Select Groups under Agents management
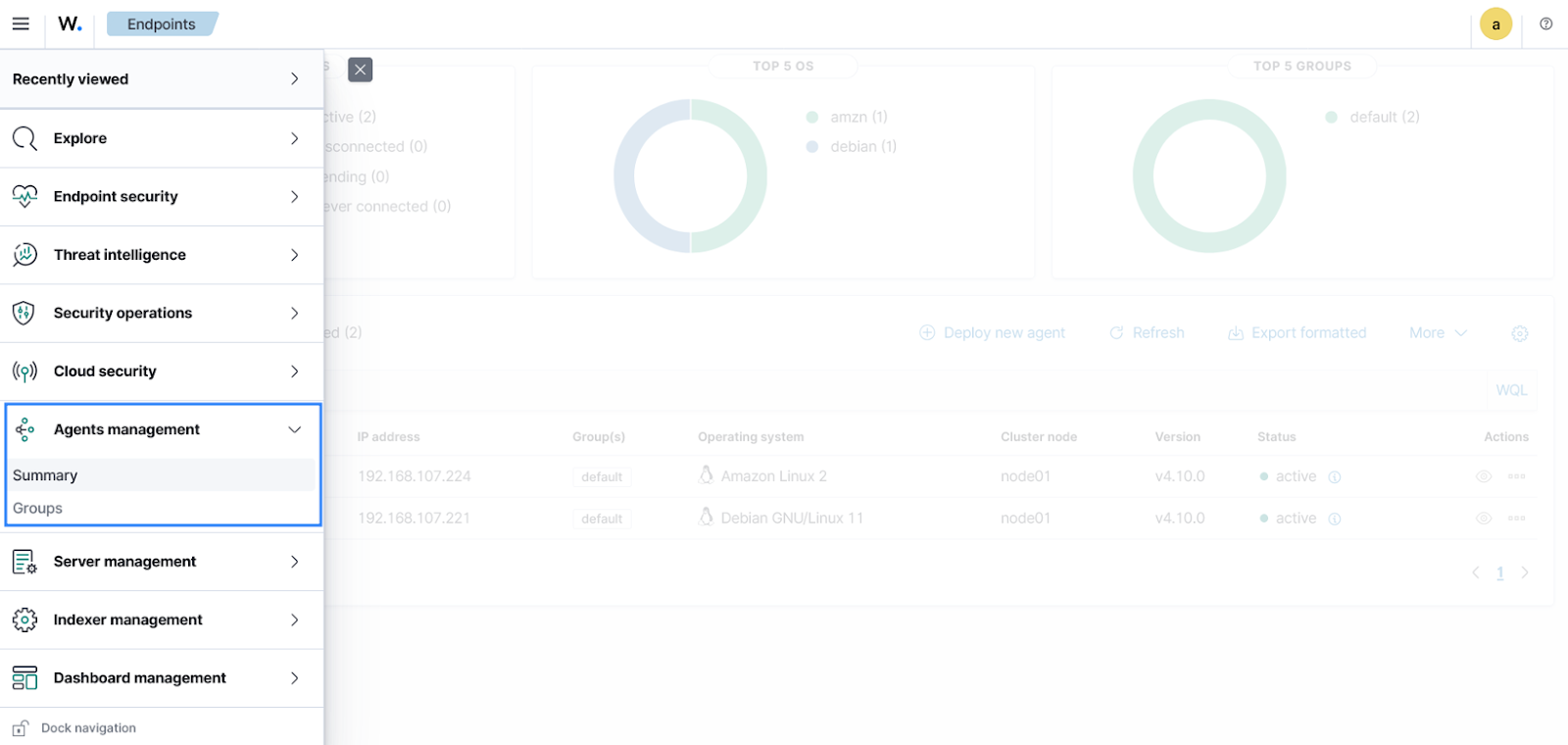Viewport: 1568px width, 745px height. pyautogui.click(x=162, y=508)
